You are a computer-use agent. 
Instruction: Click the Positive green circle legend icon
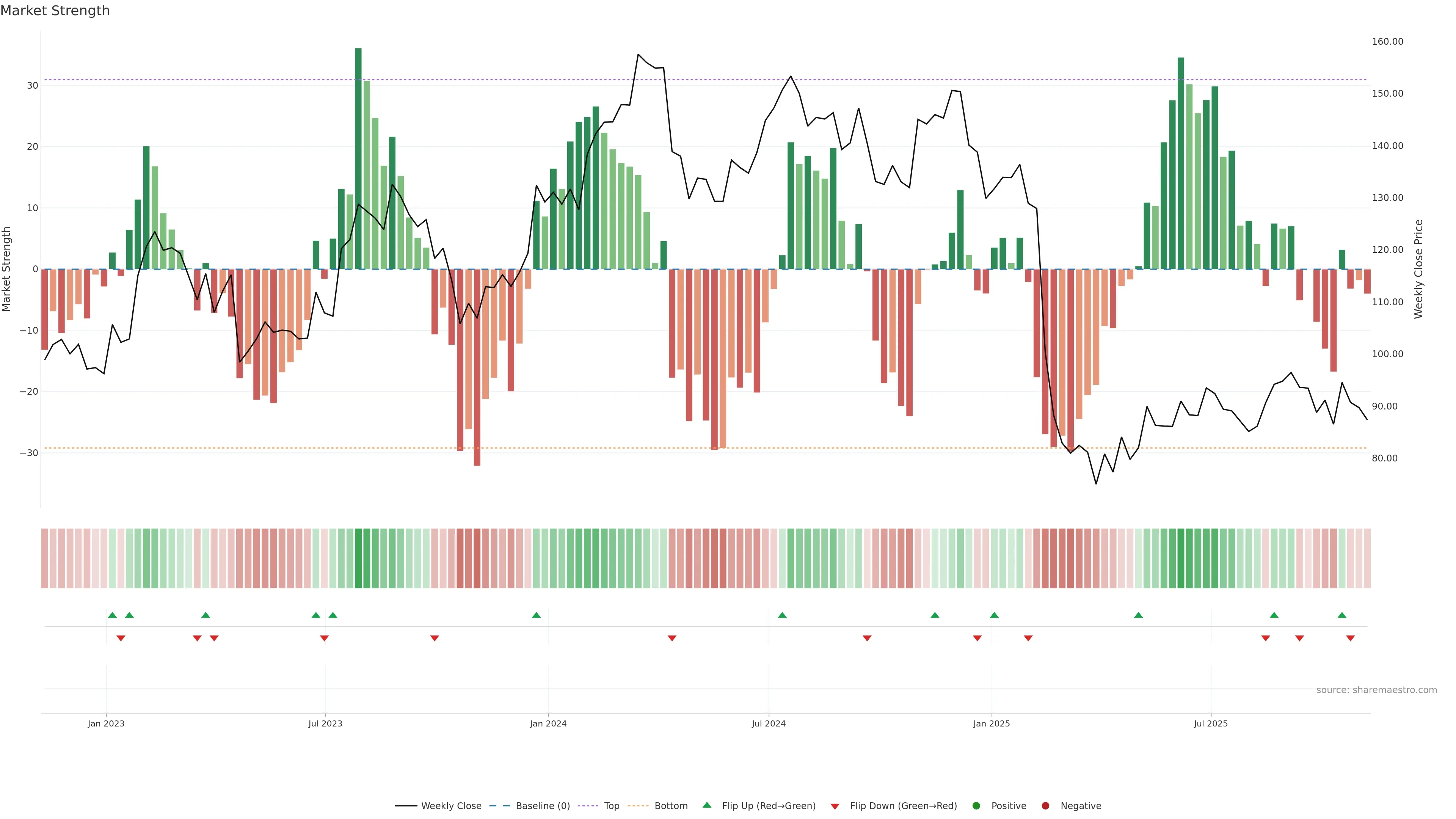pyautogui.click(x=976, y=806)
